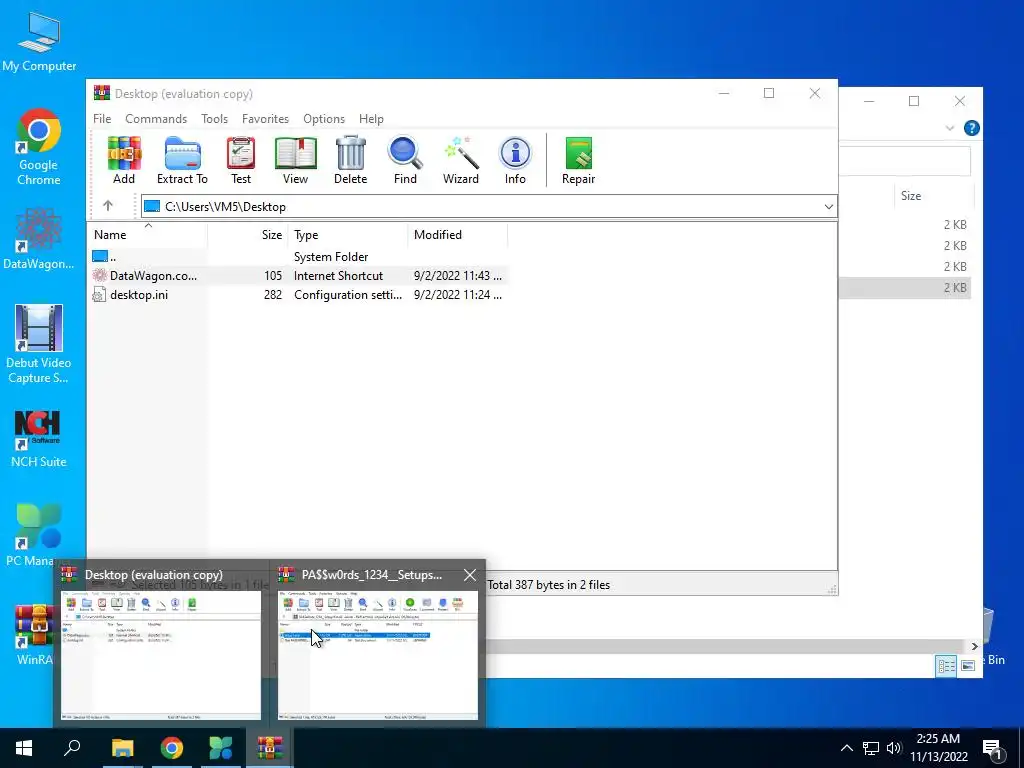Select the desktop.ini file row
Viewport: 1024px width, 768px height.
(298, 295)
